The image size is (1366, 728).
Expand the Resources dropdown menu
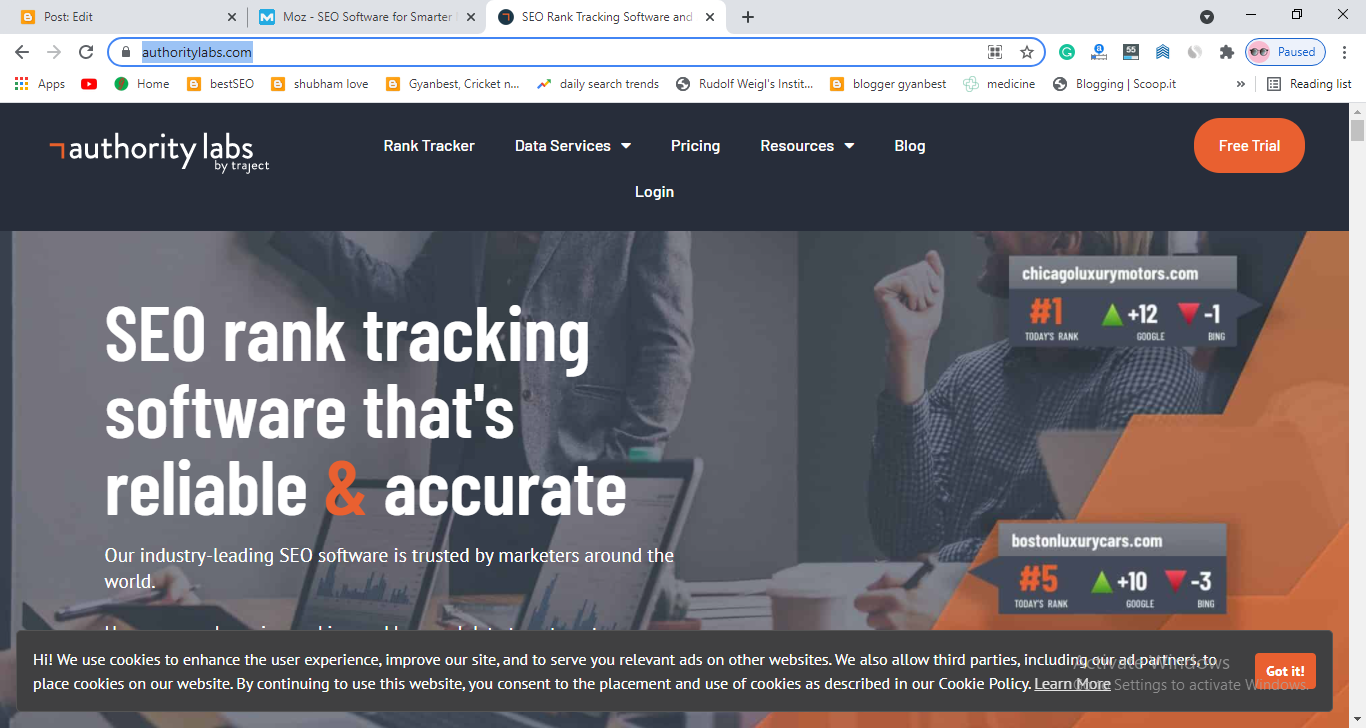807,146
